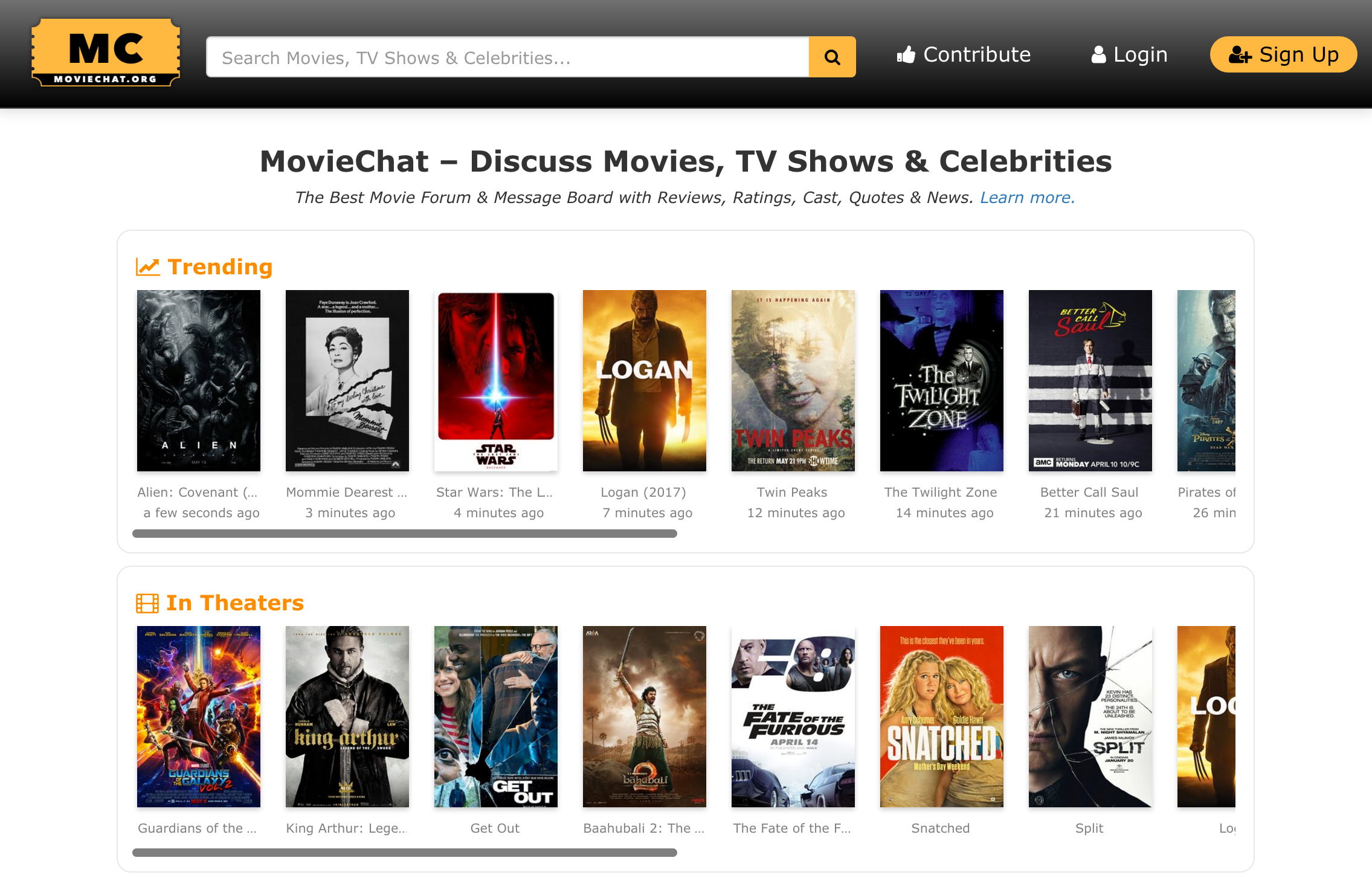Open the Learn more link
This screenshot has width=1372, height=878.
[1026, 198]
